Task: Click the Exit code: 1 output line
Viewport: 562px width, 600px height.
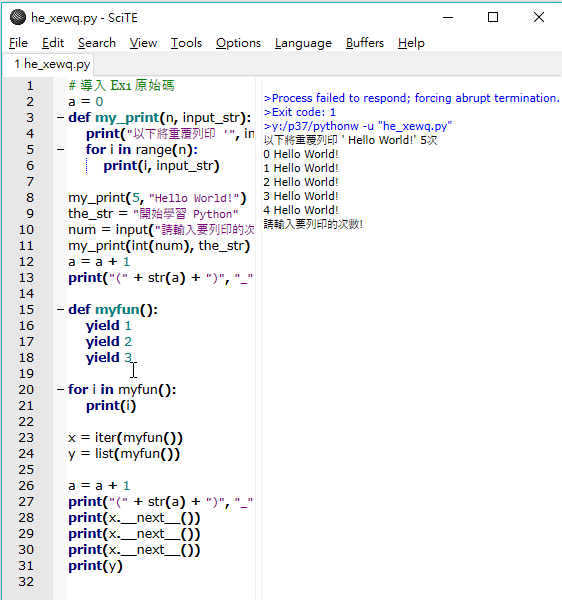Action: pyautogui.click(x=300, y=112)
